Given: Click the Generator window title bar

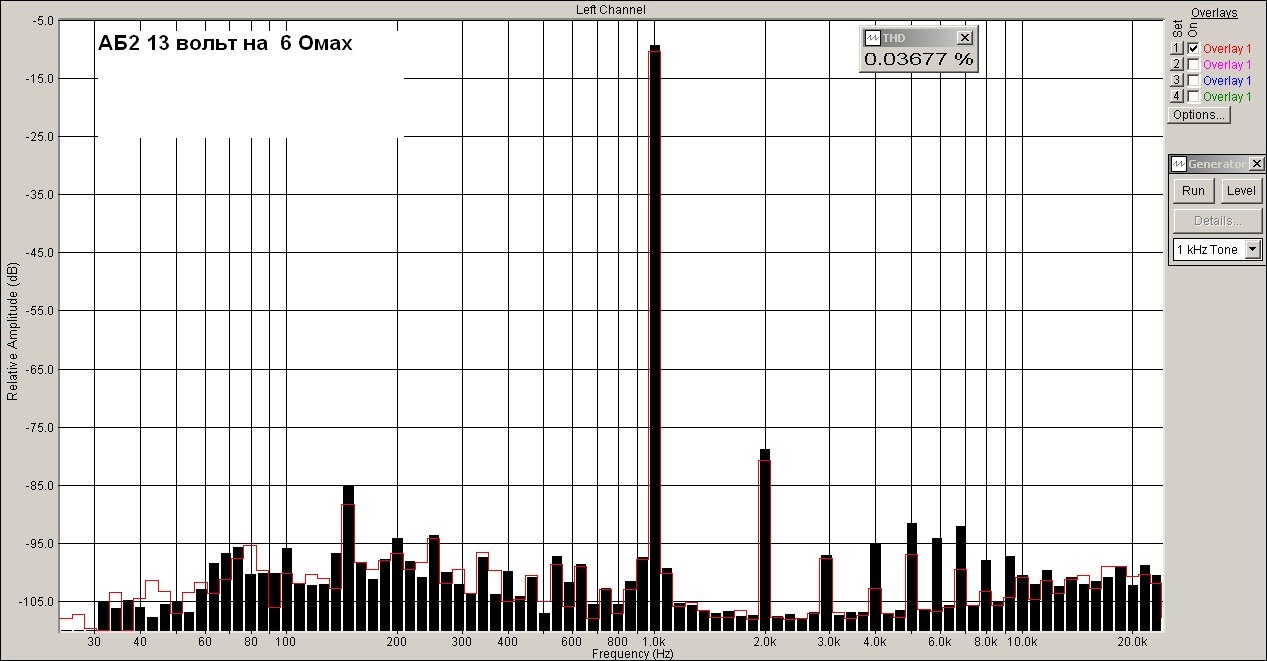Looking at the screenshot, I should [1217, 164].
